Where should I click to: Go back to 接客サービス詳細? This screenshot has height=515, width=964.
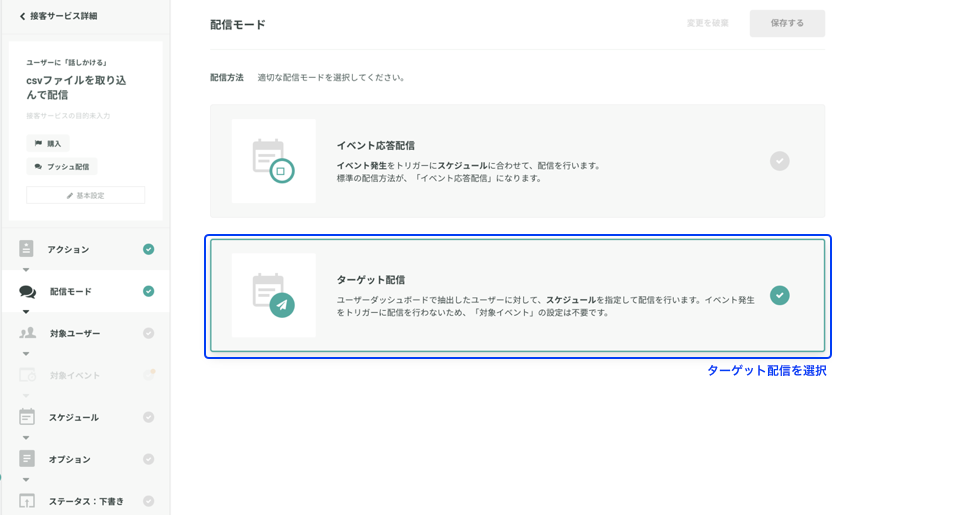pos(58,16)
